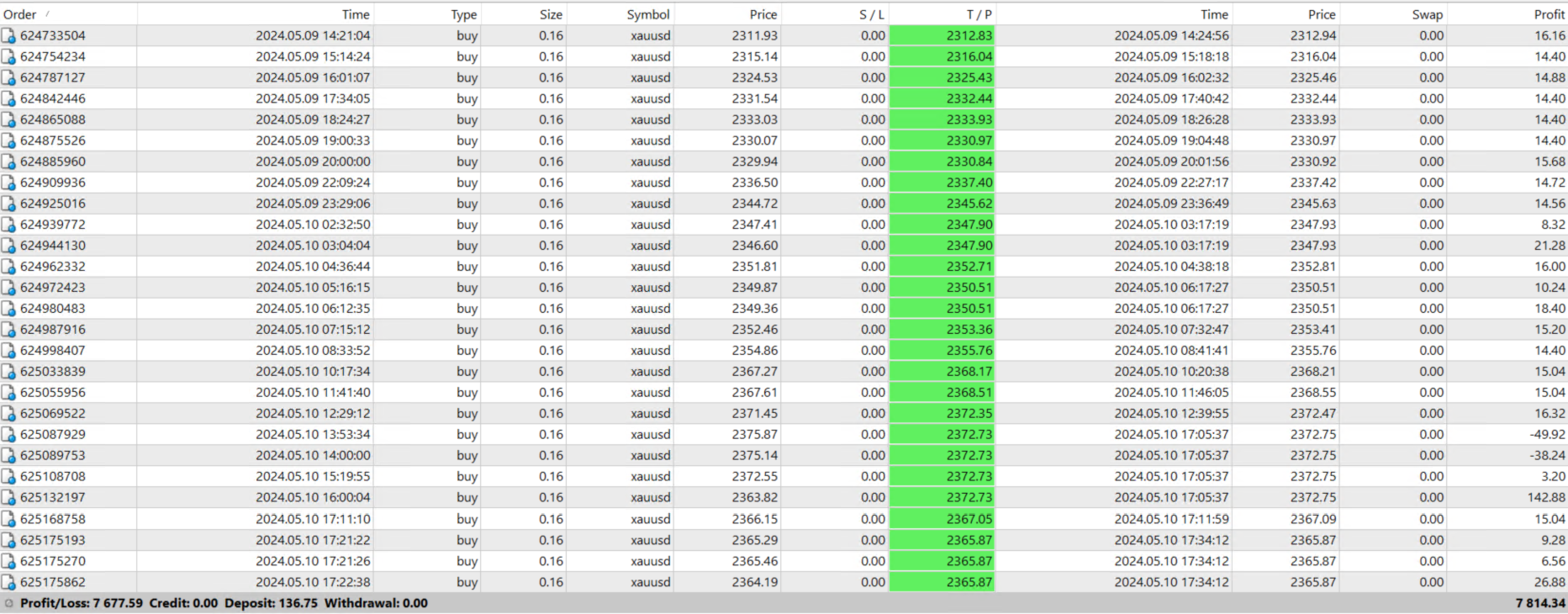The image size is (1568, 614).
Task: Click the order icon for 624865088
Action: (x=8, y=119)
